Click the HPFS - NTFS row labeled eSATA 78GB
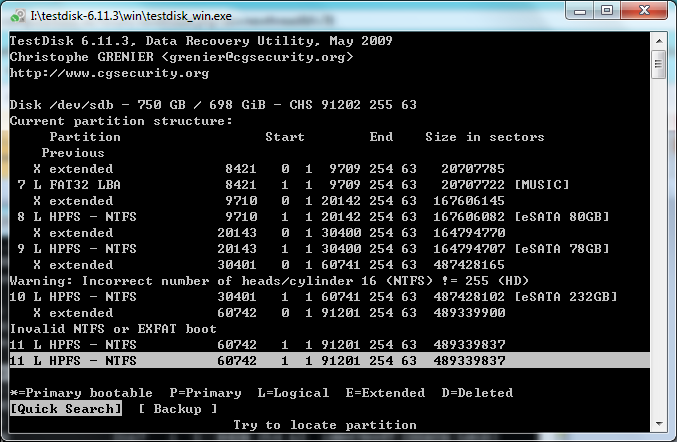The image size is (677, 442). click(x=309, y=249)
